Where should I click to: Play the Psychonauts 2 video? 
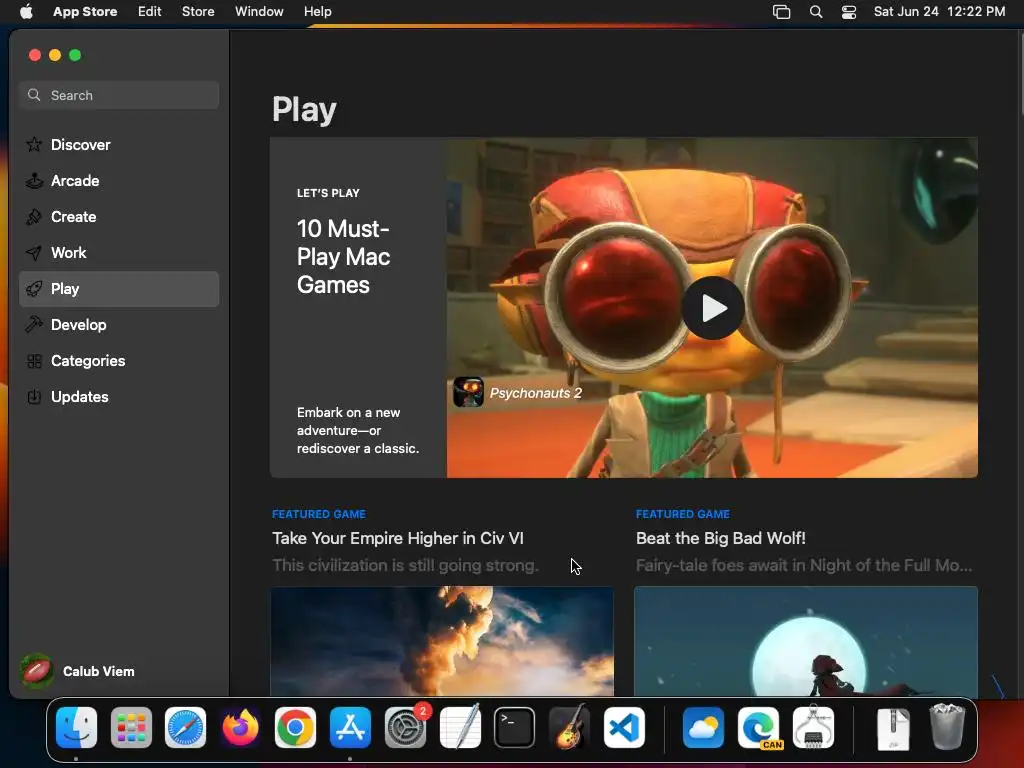[712, 308]
